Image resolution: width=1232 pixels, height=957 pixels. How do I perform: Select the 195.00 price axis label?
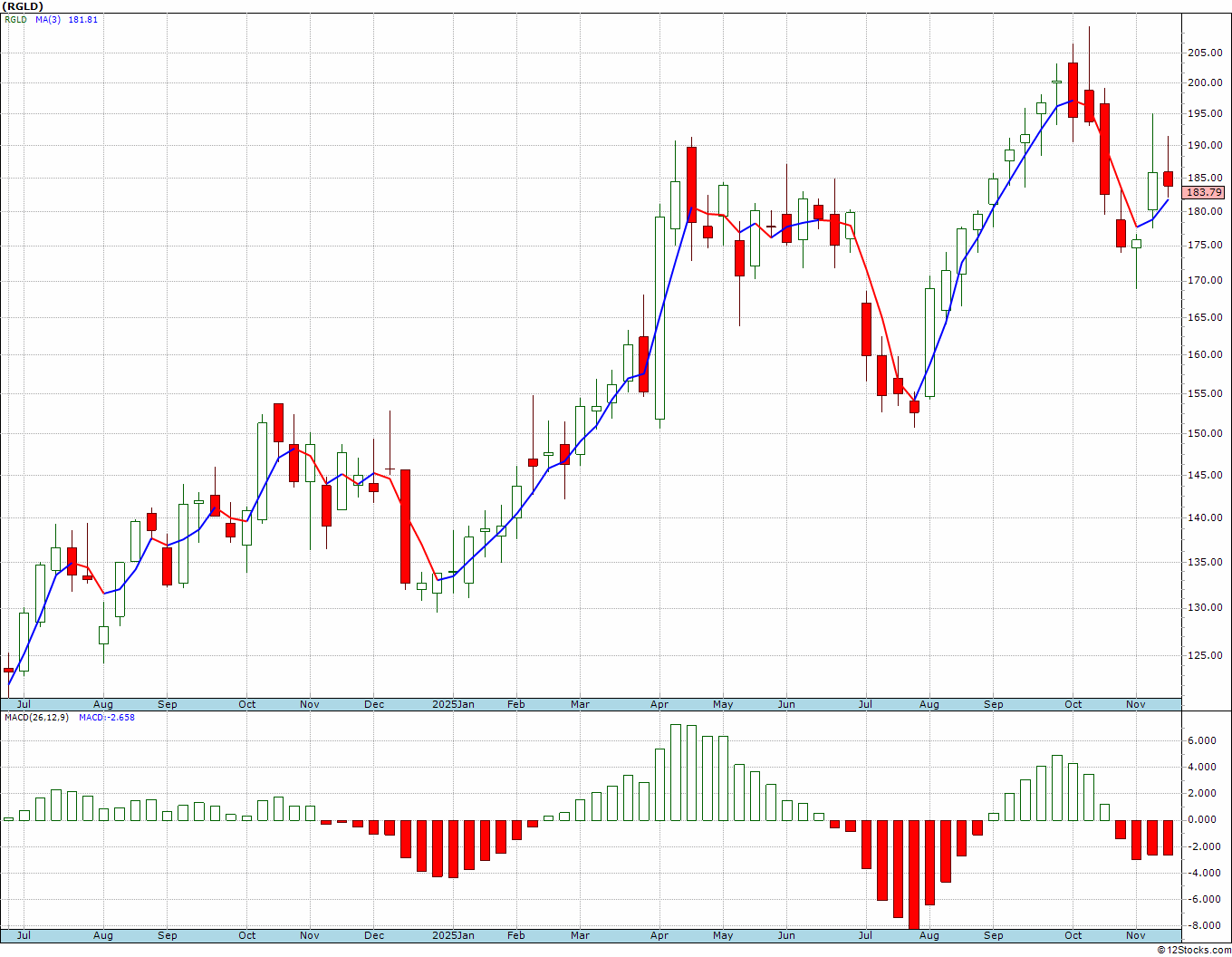pos(1205,113)
